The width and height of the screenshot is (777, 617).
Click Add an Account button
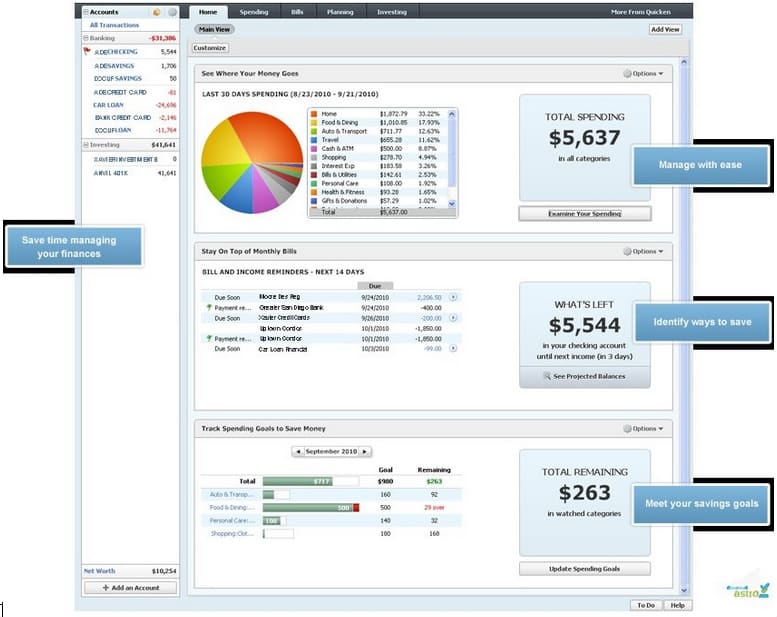pos(131,588)
